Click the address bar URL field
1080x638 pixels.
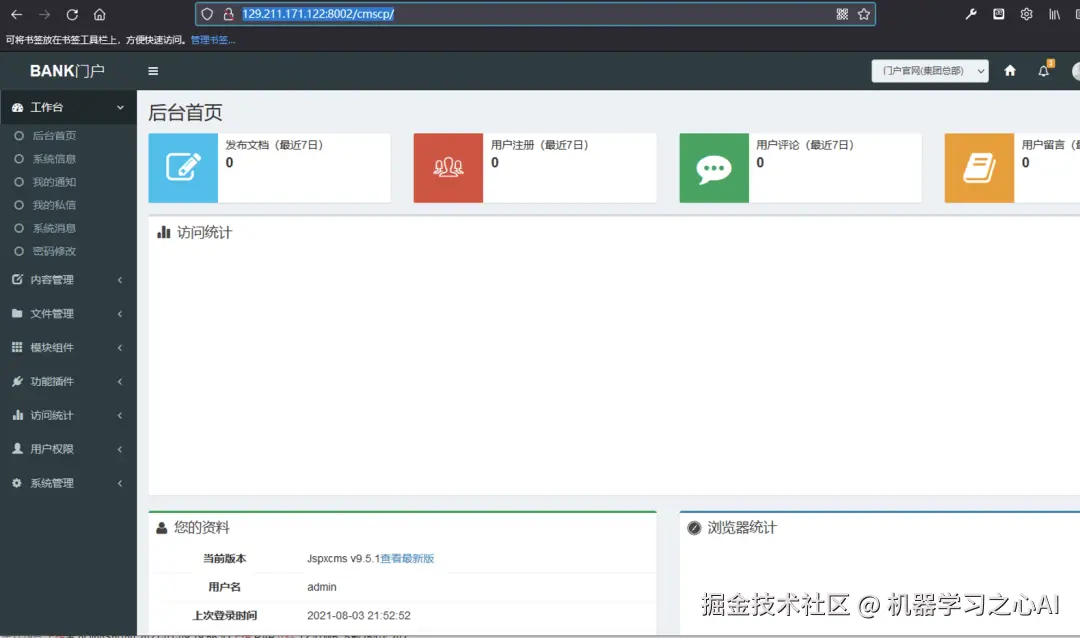(x=535, y=14)
